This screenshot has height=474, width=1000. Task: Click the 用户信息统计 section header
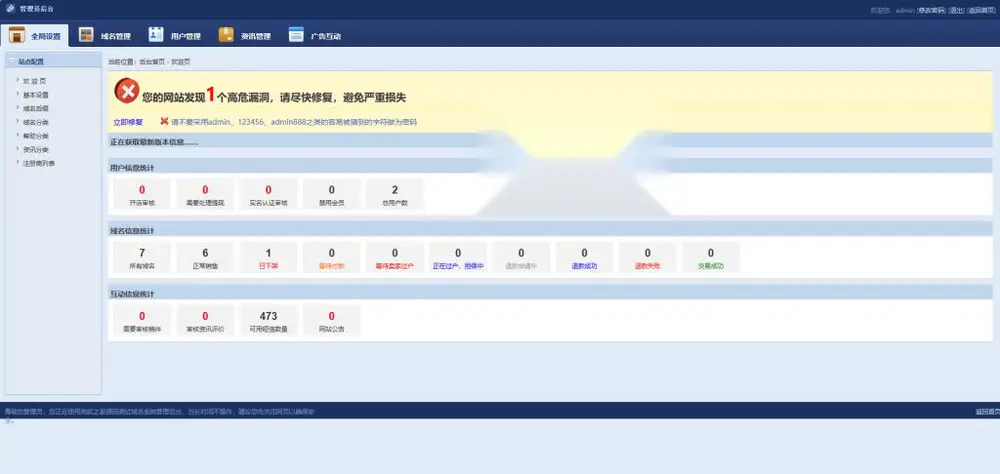550,167
